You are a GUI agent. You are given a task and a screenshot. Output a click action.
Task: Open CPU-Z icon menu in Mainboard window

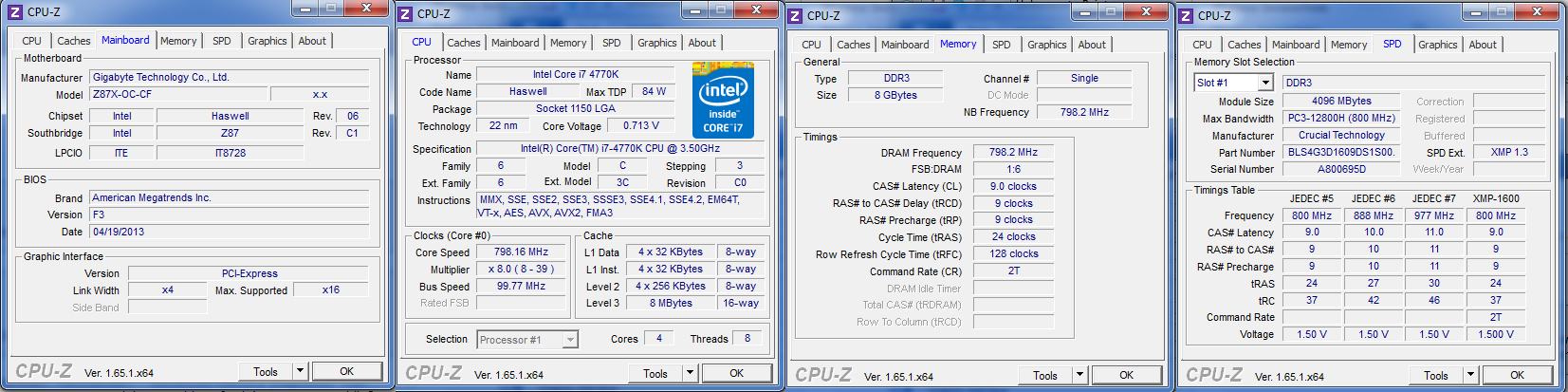tap(14, 11)
